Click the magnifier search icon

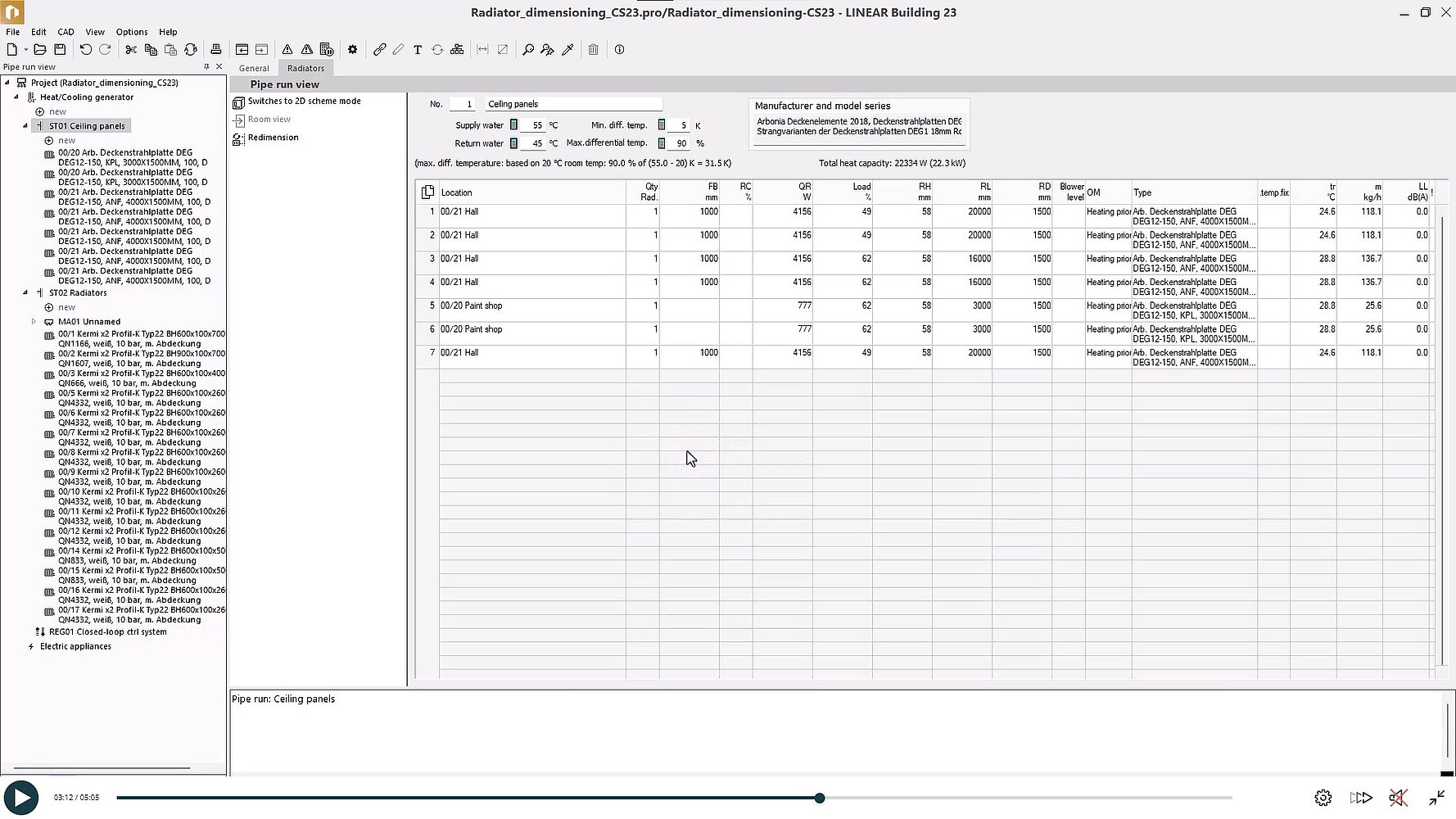pyautogui.click(x=528, y=50)
